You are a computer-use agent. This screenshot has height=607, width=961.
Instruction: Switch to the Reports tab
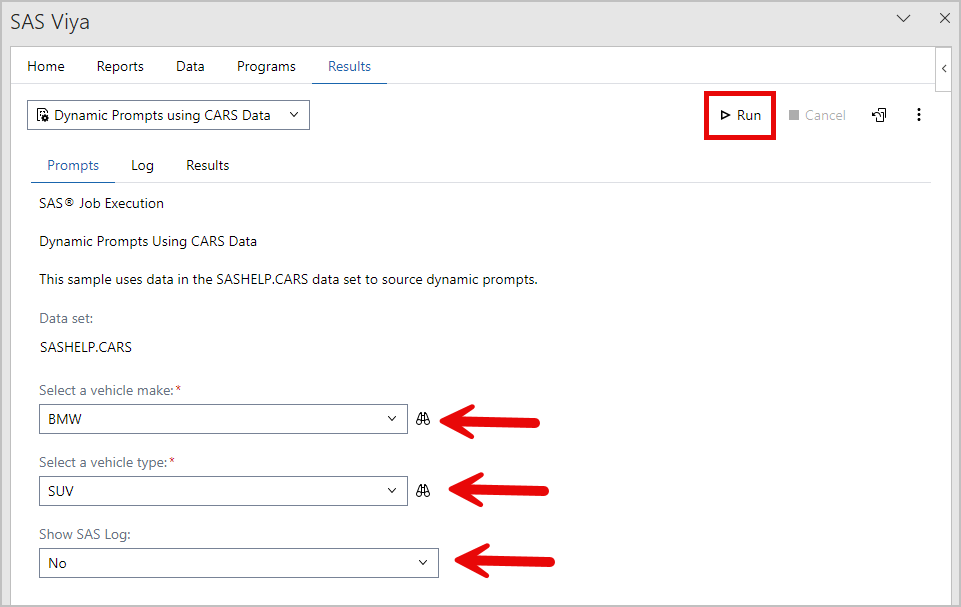point(120,66)
